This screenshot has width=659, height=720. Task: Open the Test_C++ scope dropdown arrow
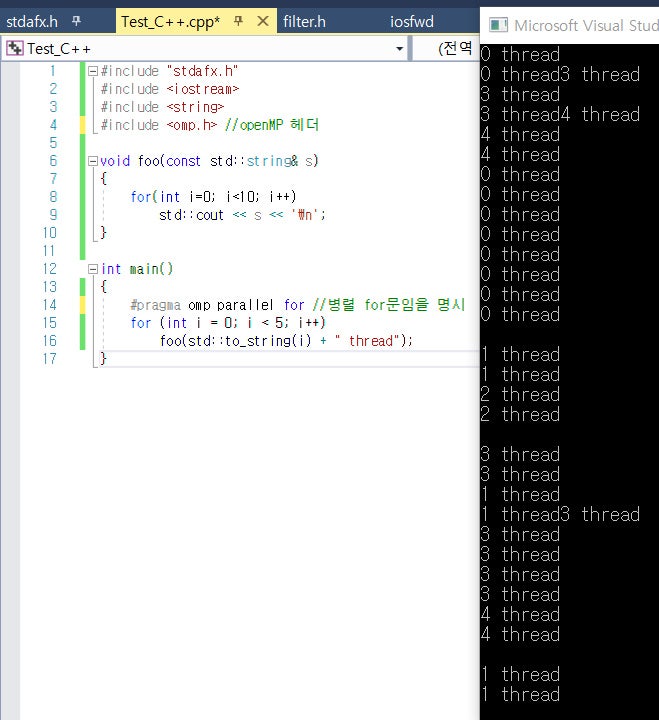400,49
